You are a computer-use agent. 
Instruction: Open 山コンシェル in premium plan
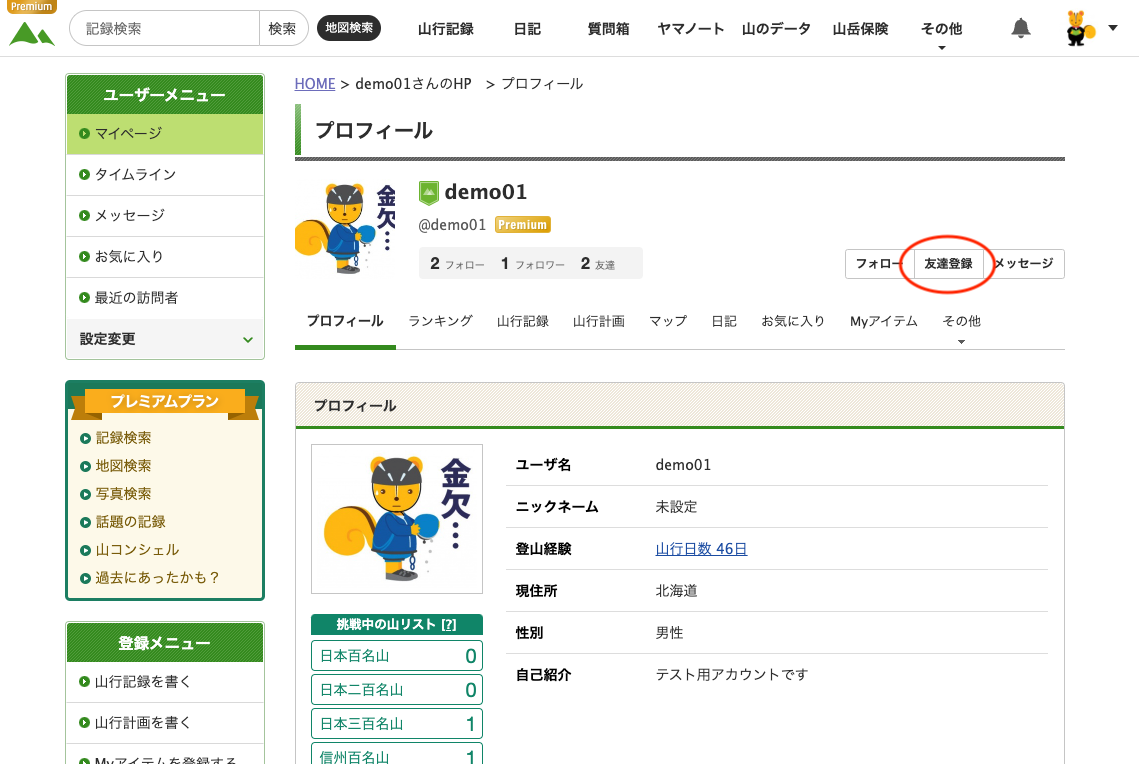pyautogui.click(x=137, y=550)
